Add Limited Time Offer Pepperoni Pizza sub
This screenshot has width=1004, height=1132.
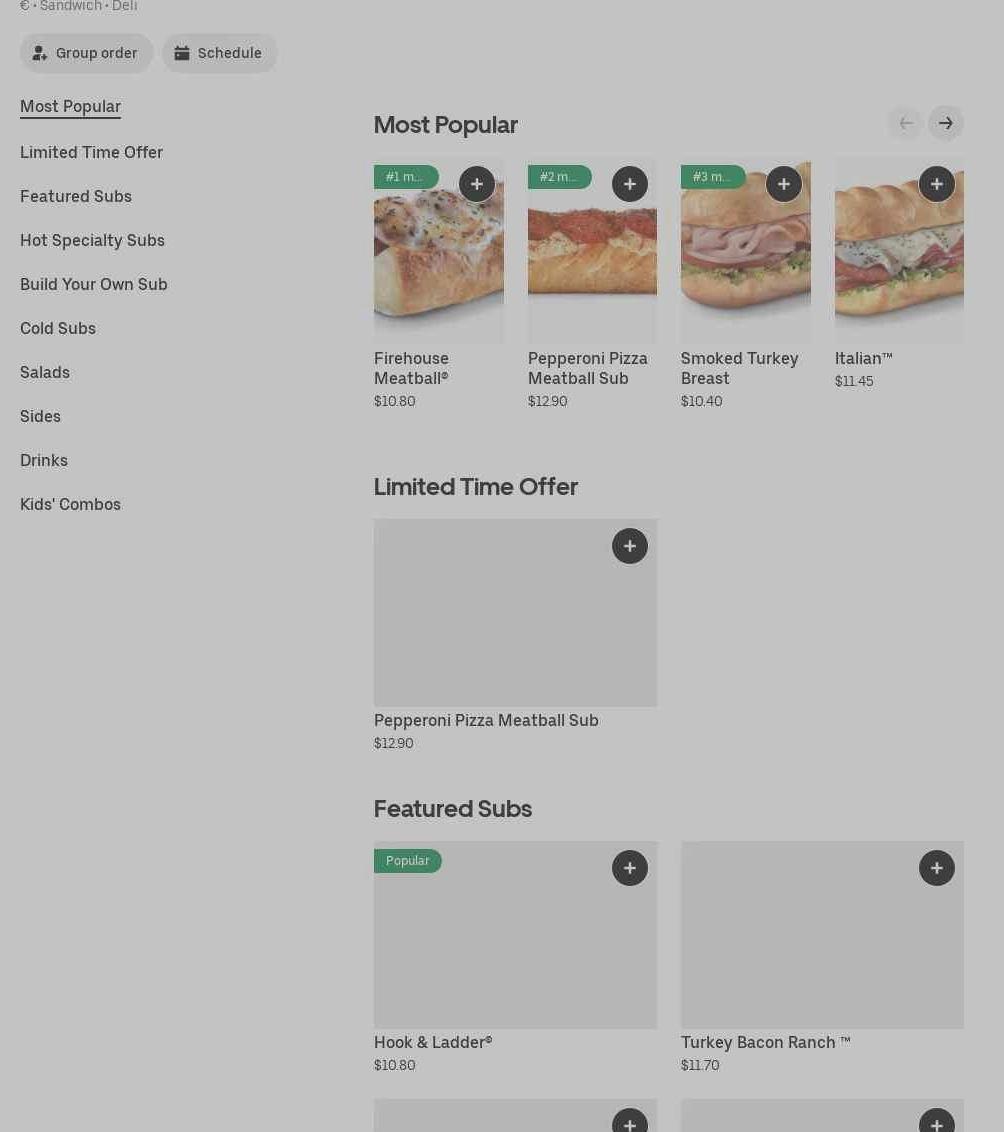pyautogui.click(x=629, y=546)
